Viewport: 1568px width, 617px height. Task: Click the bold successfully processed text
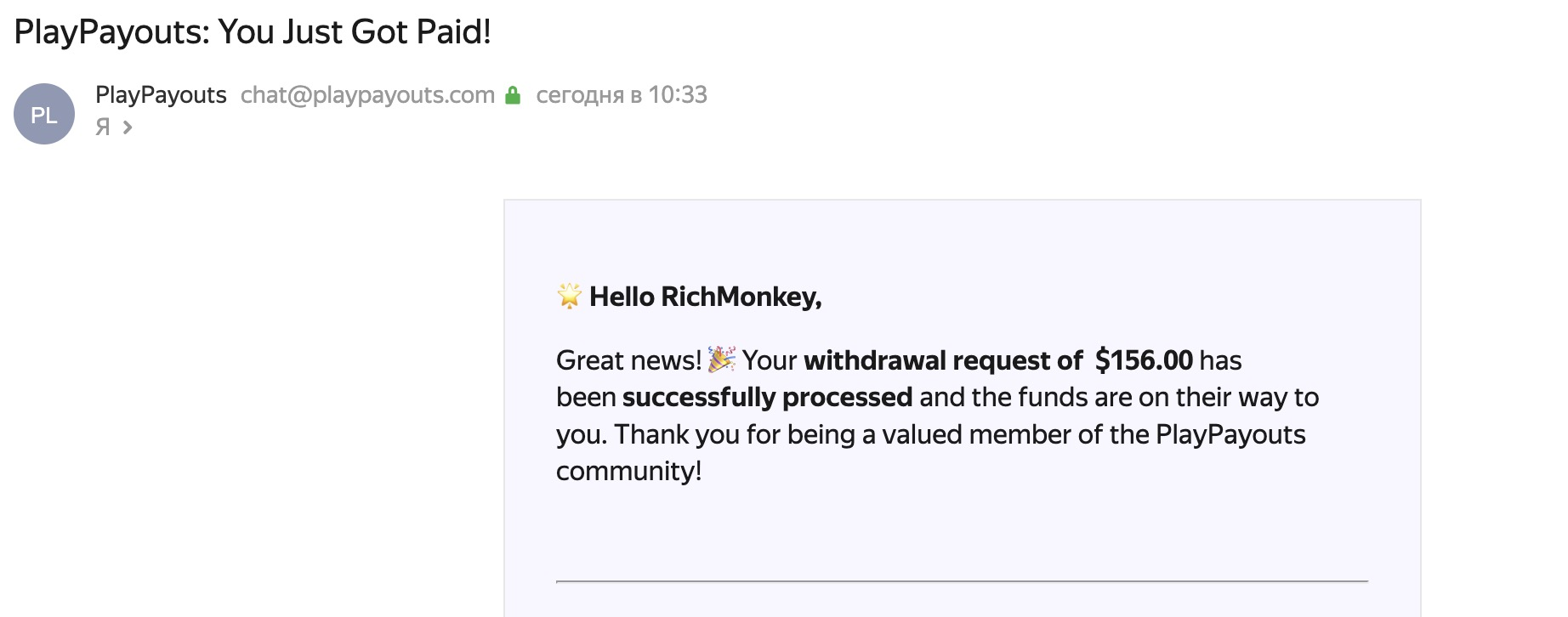point(767,398)
